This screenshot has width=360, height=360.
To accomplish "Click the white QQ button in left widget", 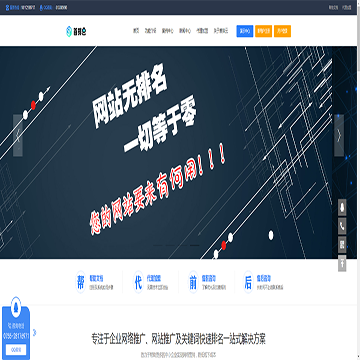I will click(x=16, y=349).
